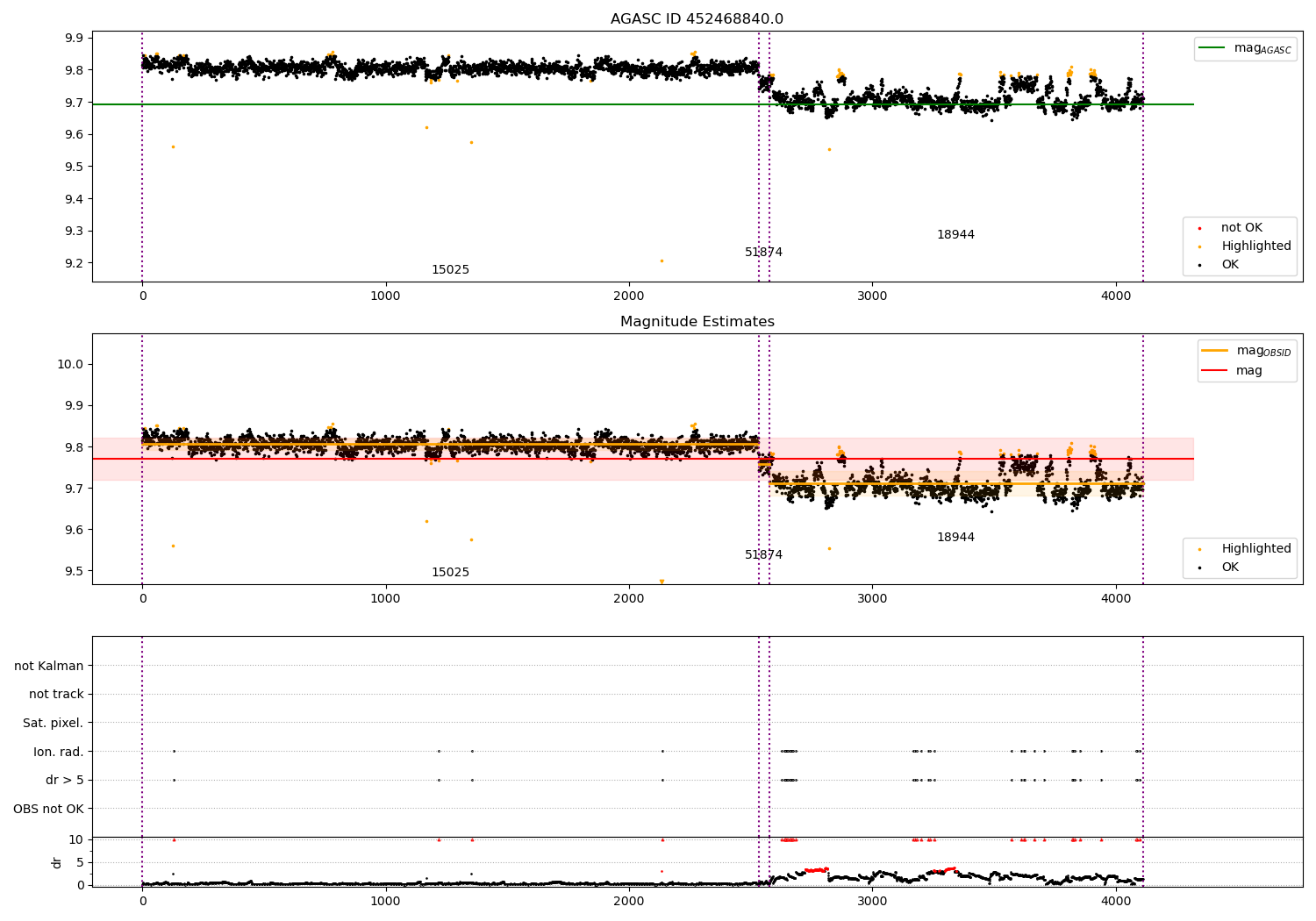This screenshot has width=1316, height=921.
Task: Click the plot title "AGASC ID 452468840.0"
Action: pos(697,19)
